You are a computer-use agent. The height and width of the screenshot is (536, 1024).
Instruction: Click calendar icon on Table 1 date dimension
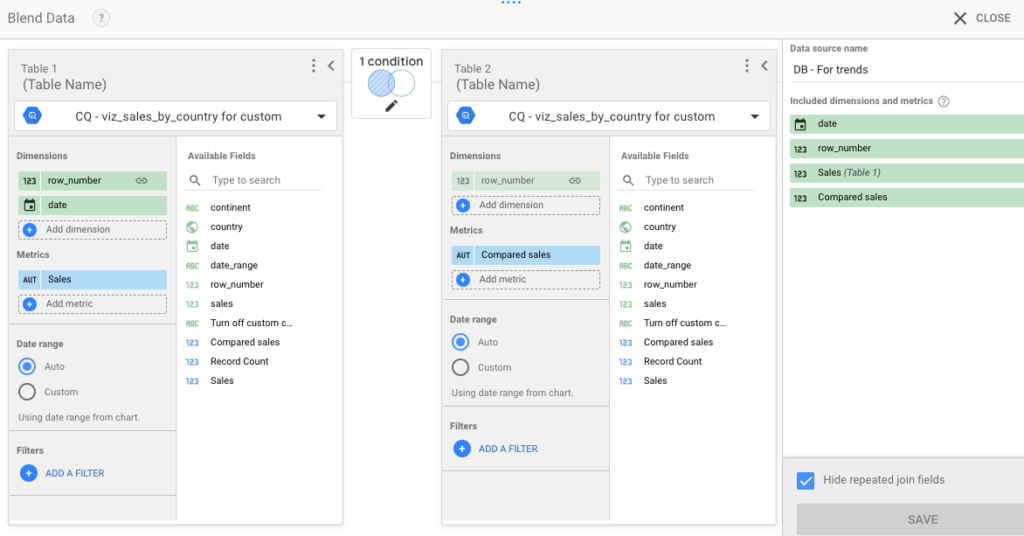[29, 205]
